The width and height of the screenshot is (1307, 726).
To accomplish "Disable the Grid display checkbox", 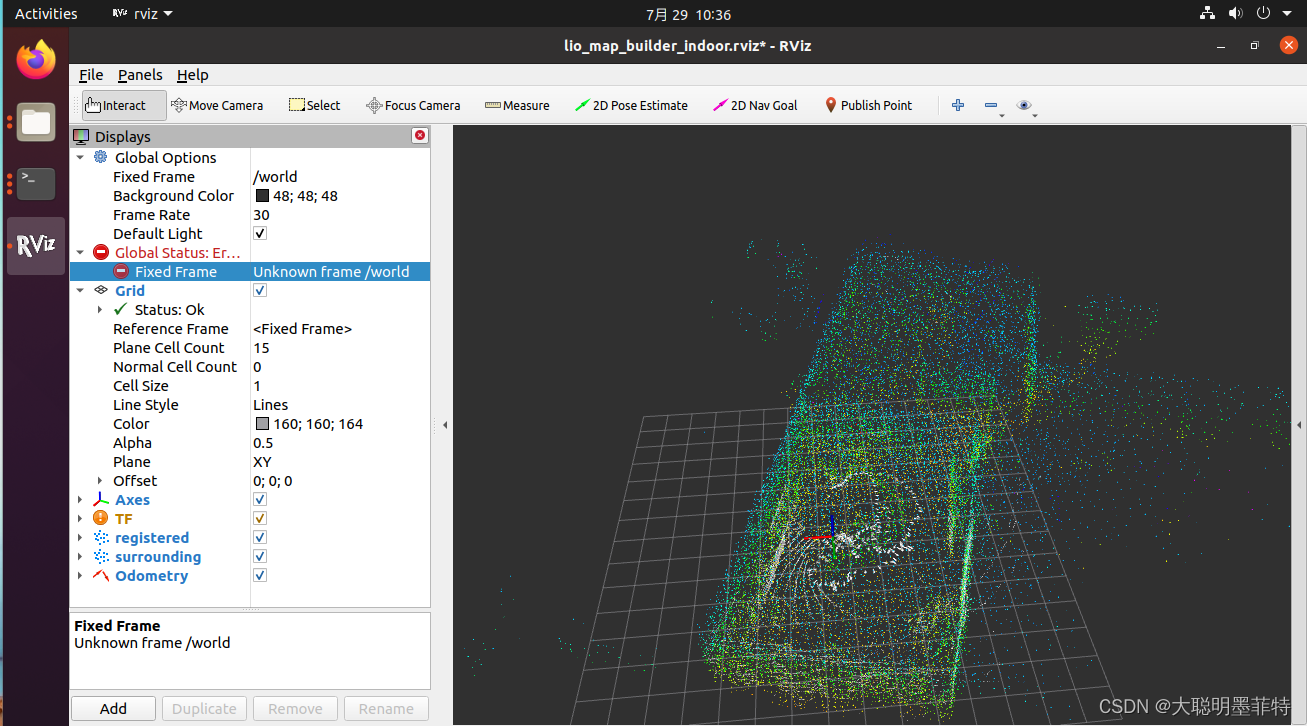I will [x=259, y=290].
